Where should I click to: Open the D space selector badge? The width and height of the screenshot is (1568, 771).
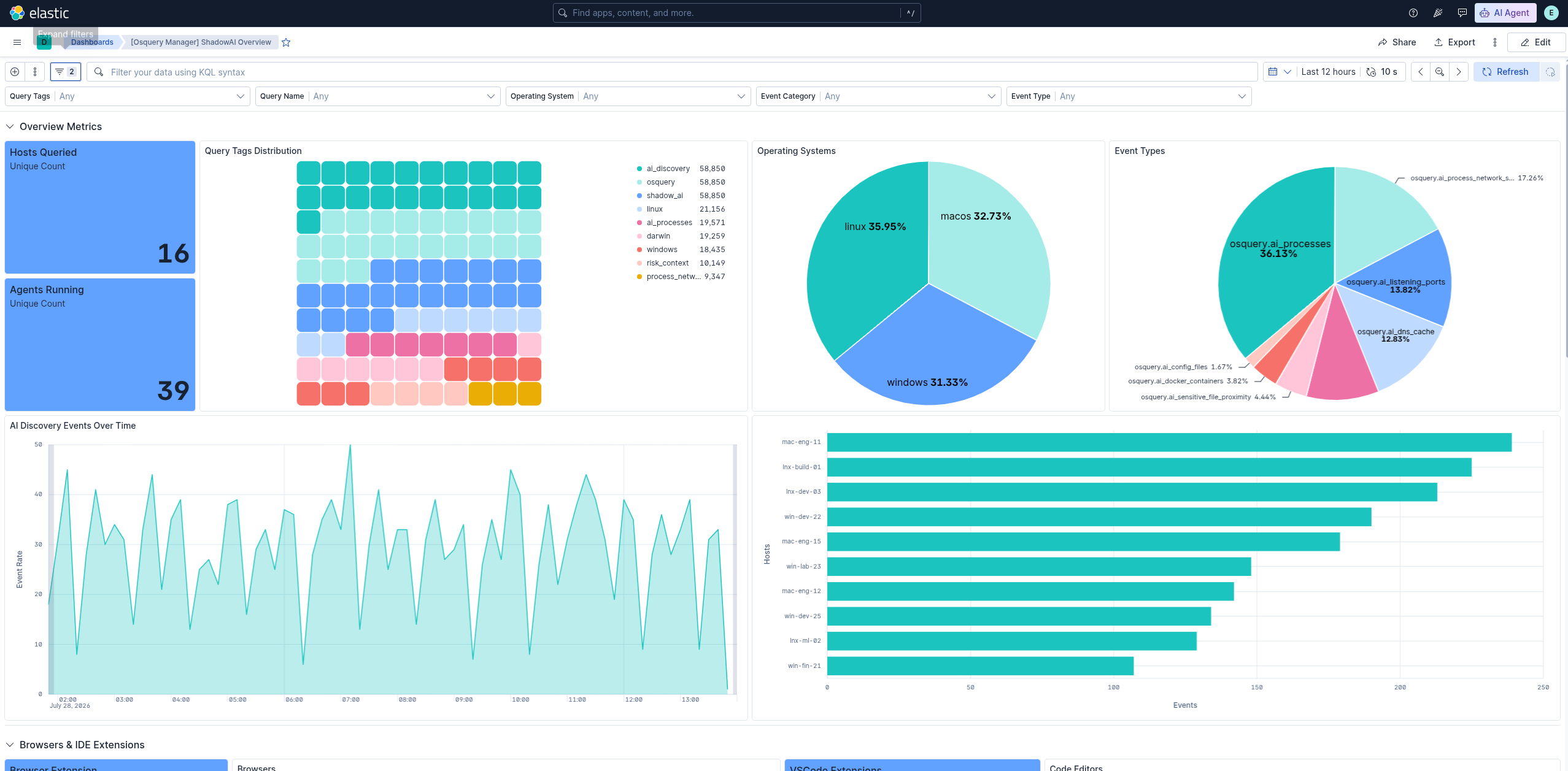44,42
